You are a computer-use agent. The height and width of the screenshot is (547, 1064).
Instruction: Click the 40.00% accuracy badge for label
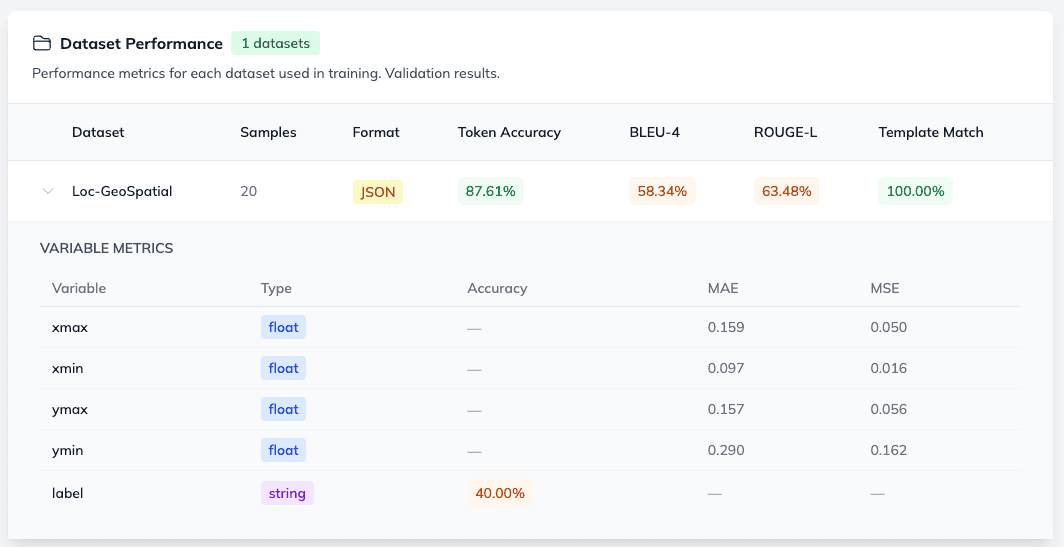pyautogui.click(x=499, y=493)
